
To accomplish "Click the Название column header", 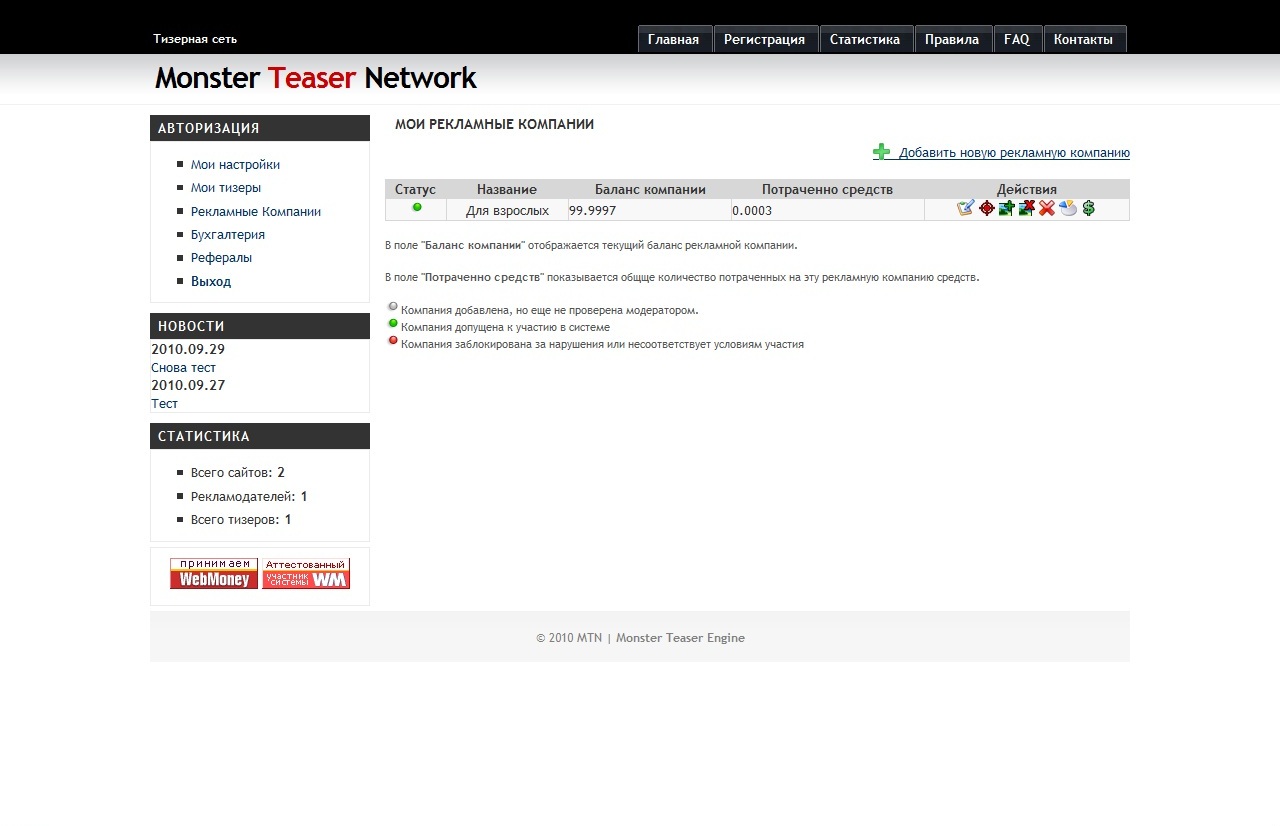I will (x=507, y=189).
